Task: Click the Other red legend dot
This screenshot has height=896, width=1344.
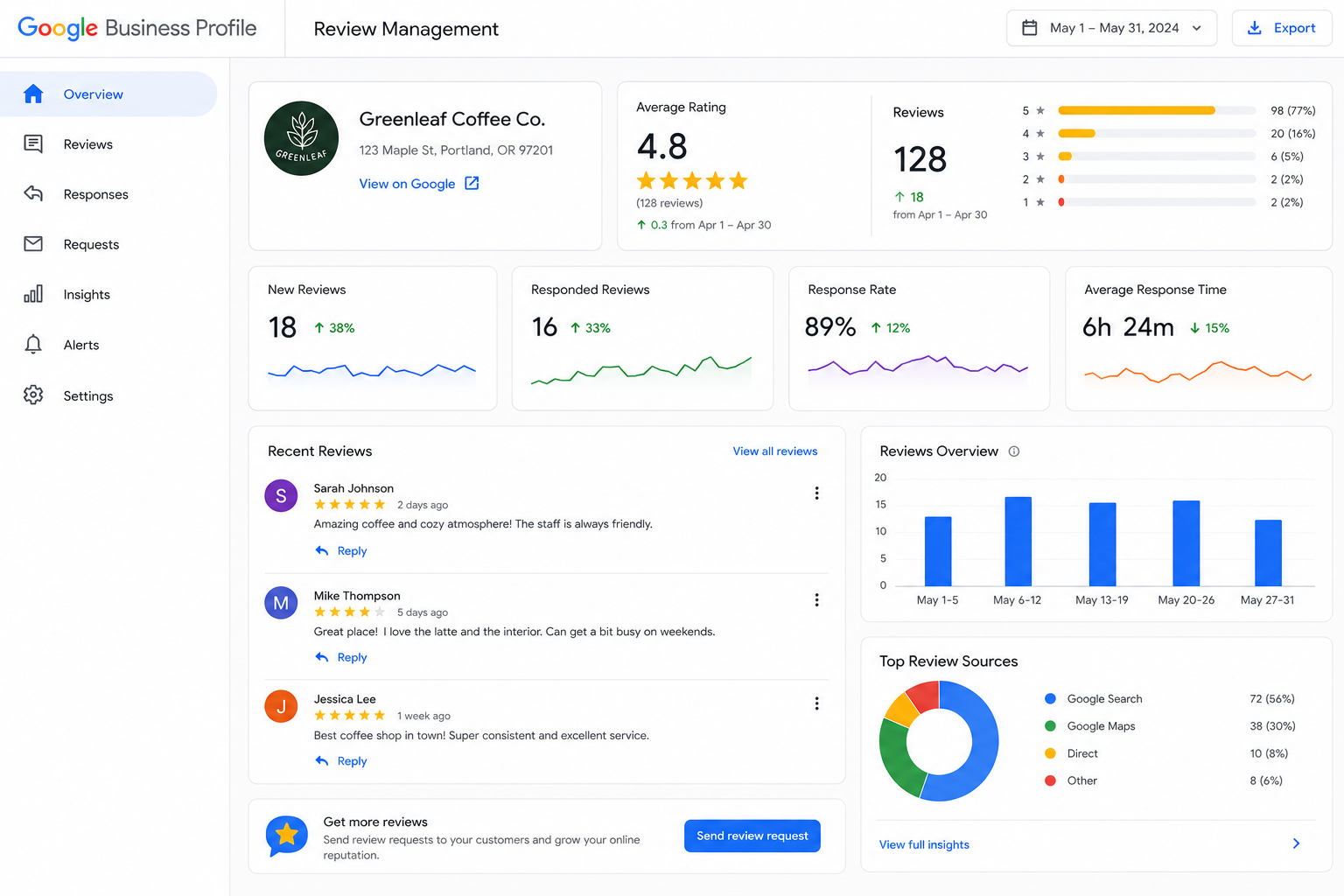Action: (1050, 780)
